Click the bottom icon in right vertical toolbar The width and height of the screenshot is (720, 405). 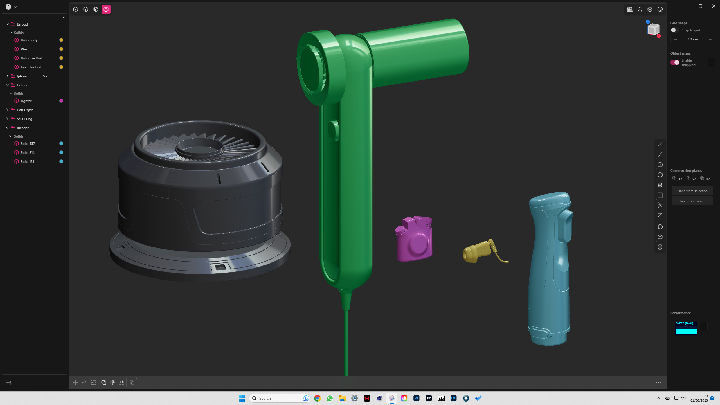[660, 246]
